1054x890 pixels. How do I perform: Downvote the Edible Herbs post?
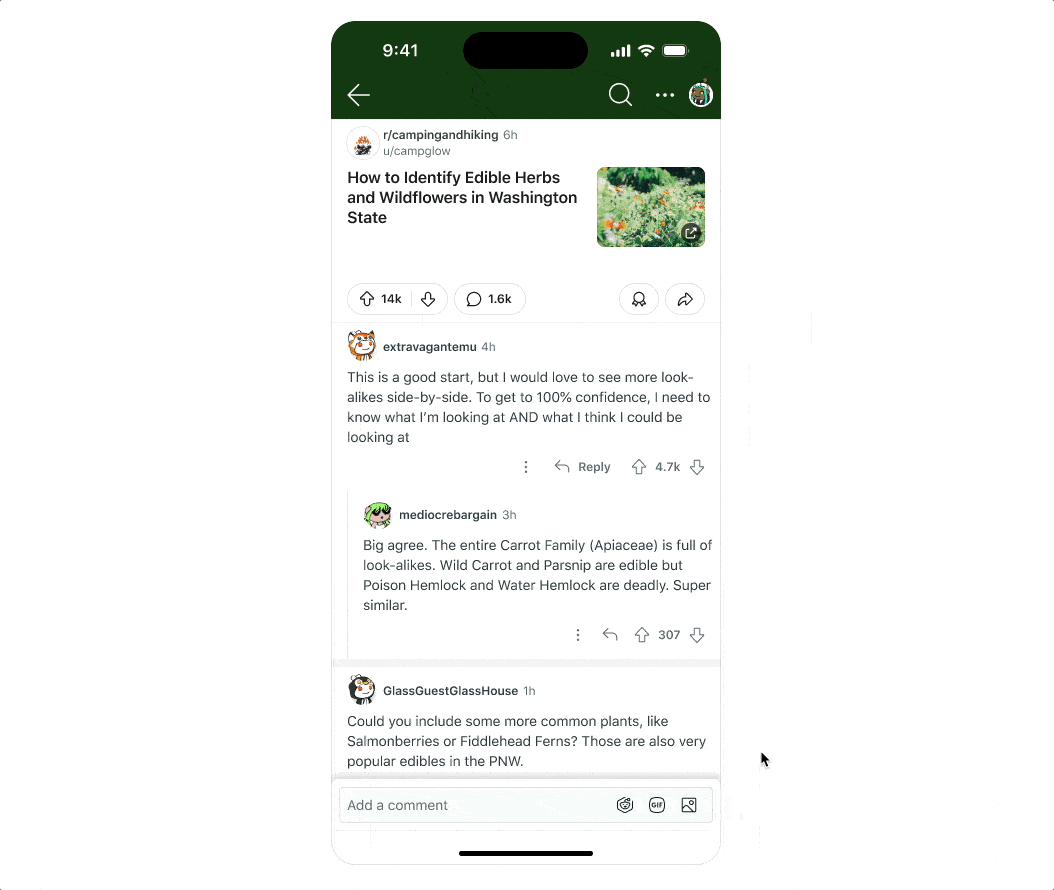(428, 299)
